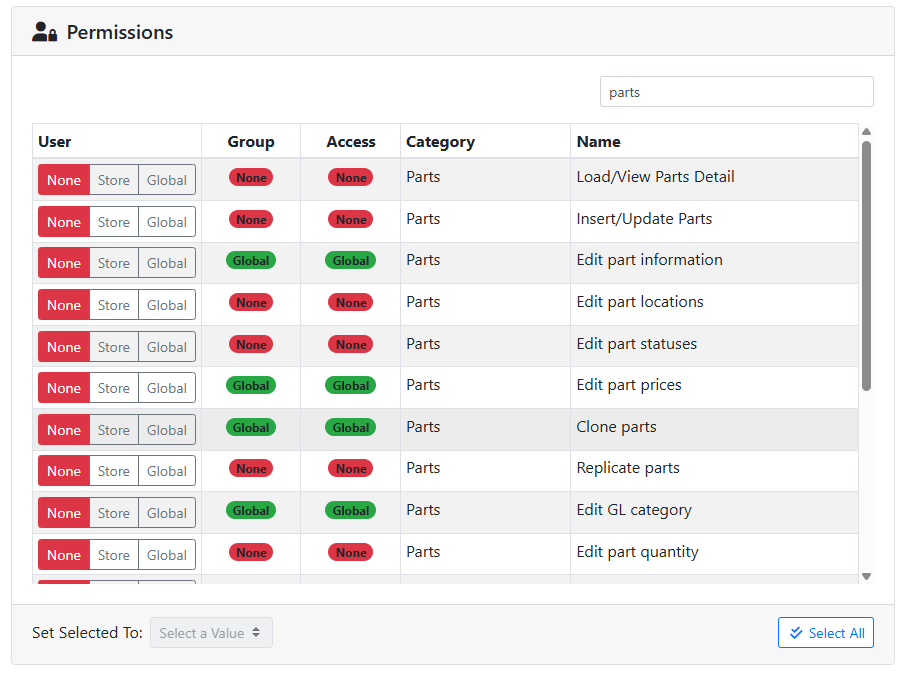
Task: Click None group badge for Replicate parts
Action: point(251,469)
